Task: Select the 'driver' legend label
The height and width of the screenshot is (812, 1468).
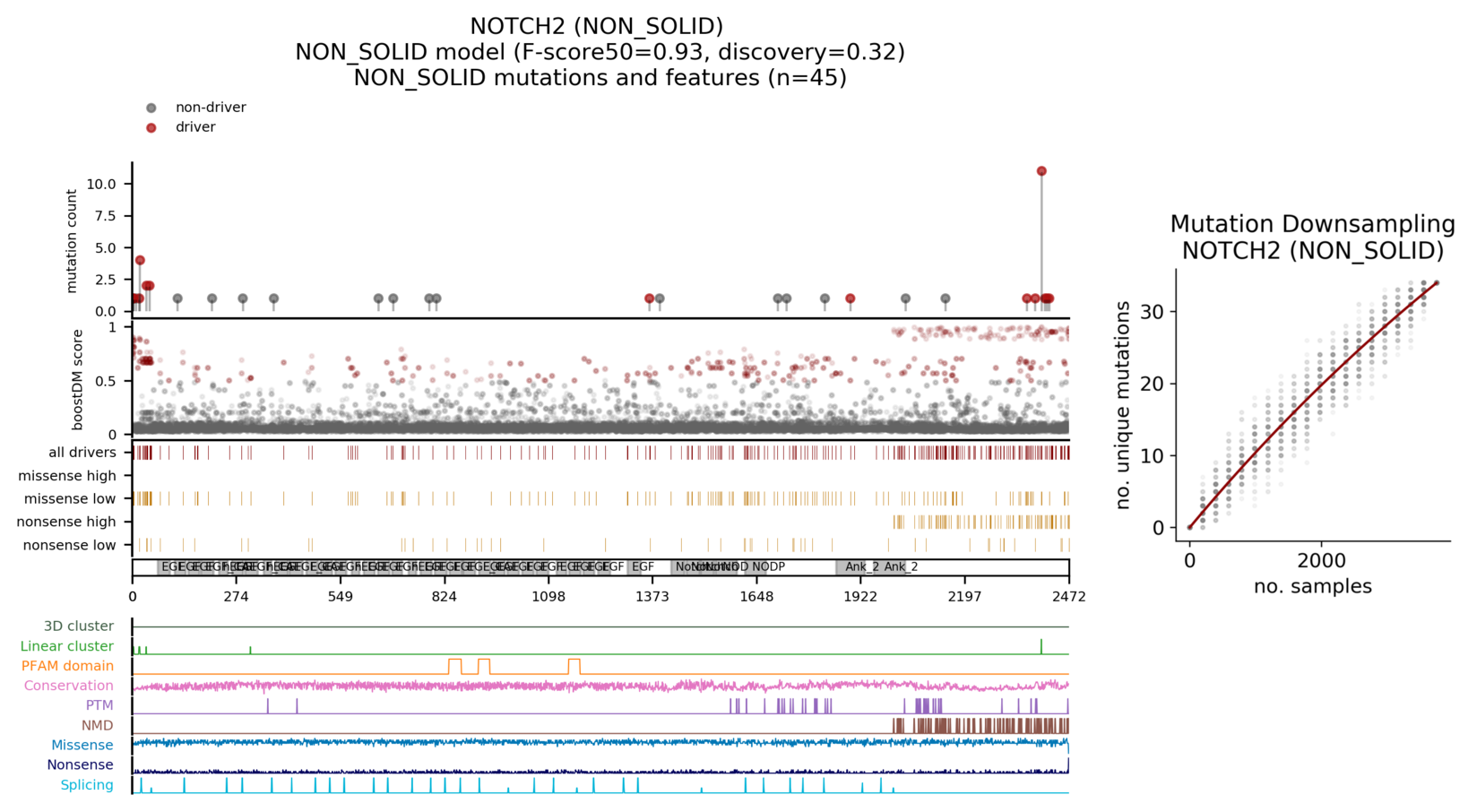Action: [195, 127]
